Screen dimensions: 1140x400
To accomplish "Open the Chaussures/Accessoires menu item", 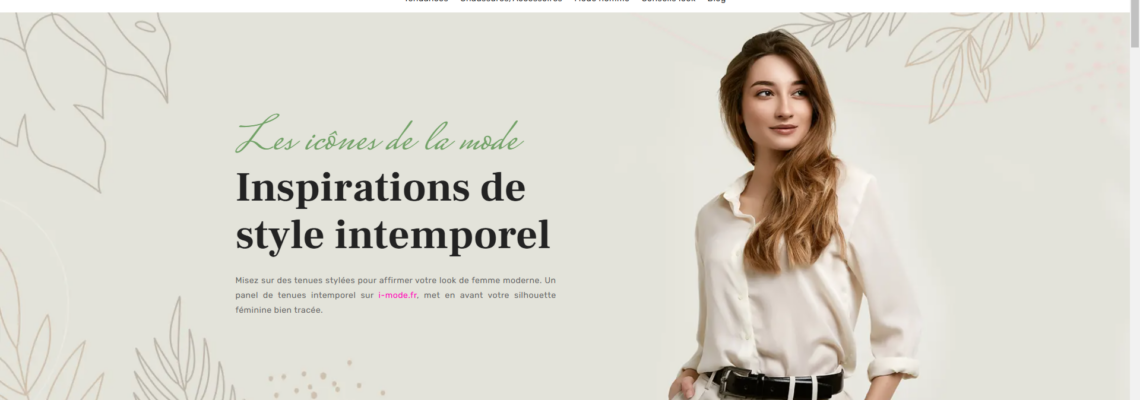I will point(511,1).
